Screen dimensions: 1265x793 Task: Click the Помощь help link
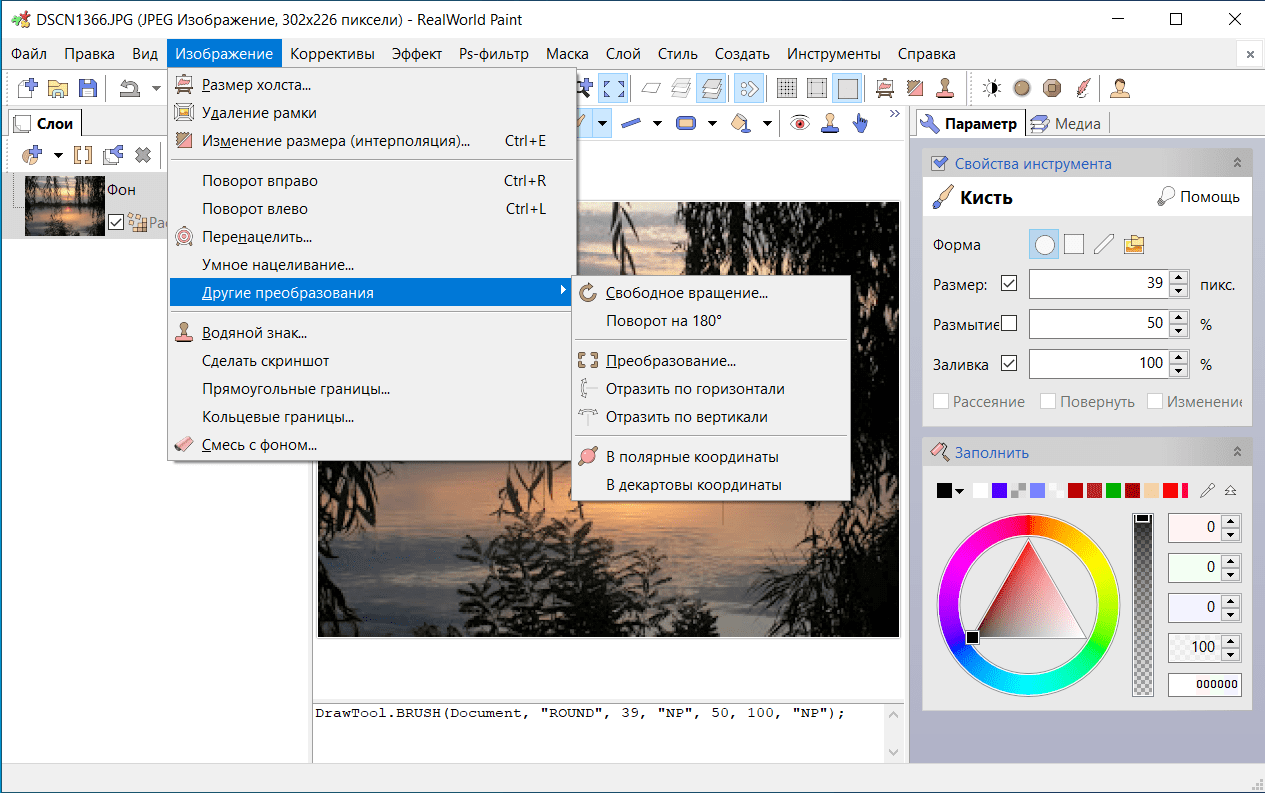click(x=1198, y=197)
